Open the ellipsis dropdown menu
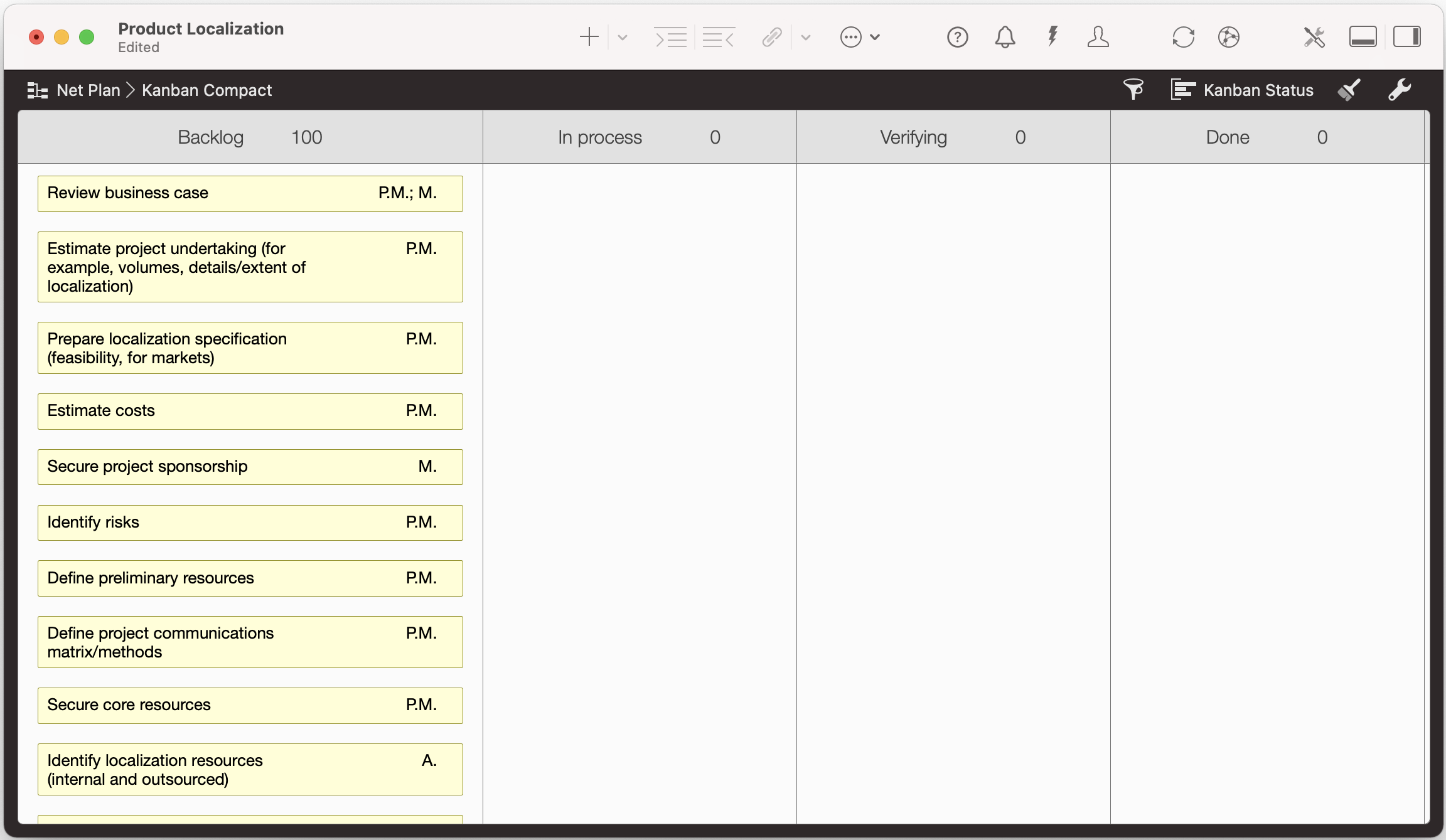 (851, 37)
